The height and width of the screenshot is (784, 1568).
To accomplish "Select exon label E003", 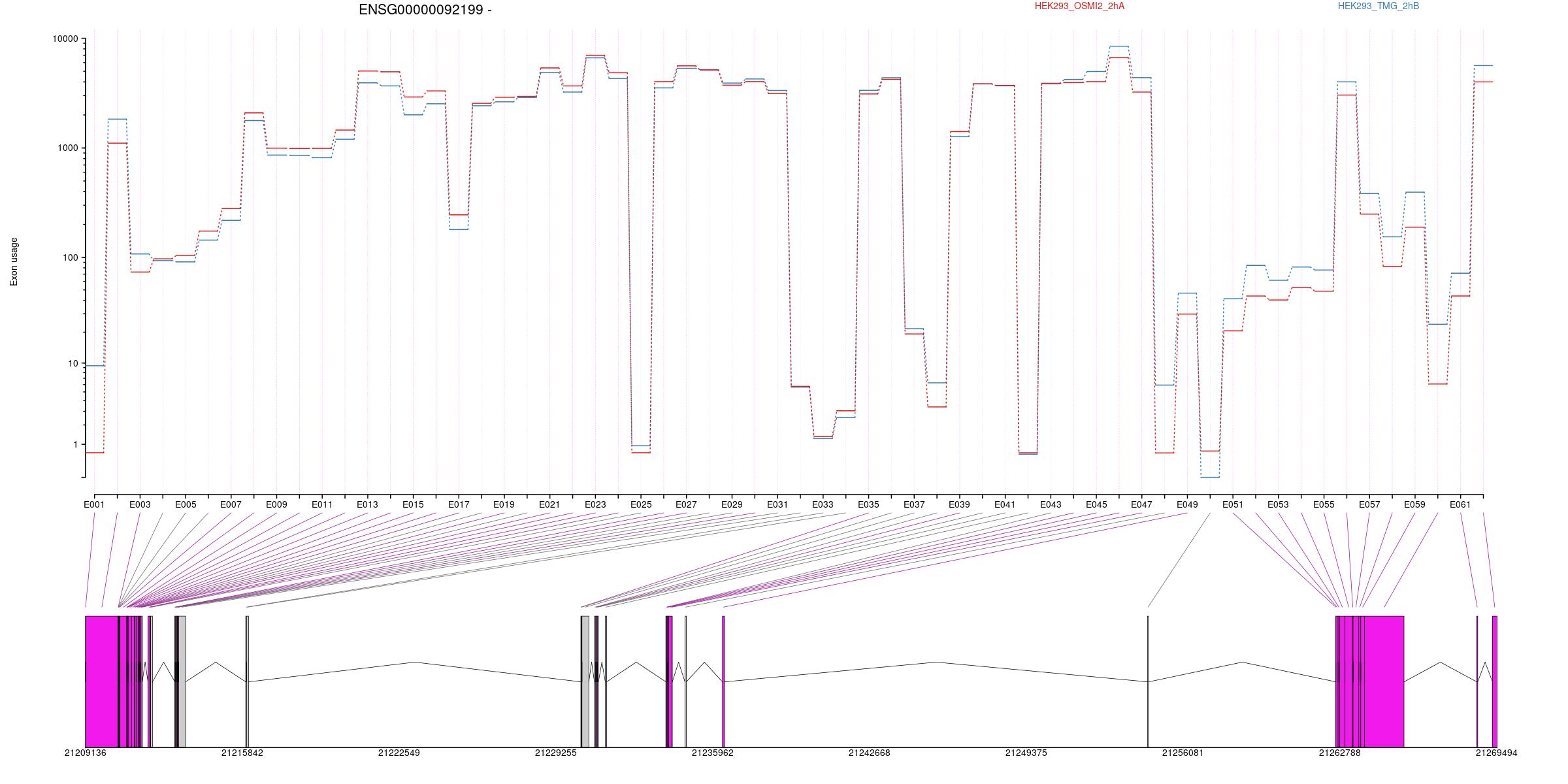I will pyautogui.click(x=140, y=504).
